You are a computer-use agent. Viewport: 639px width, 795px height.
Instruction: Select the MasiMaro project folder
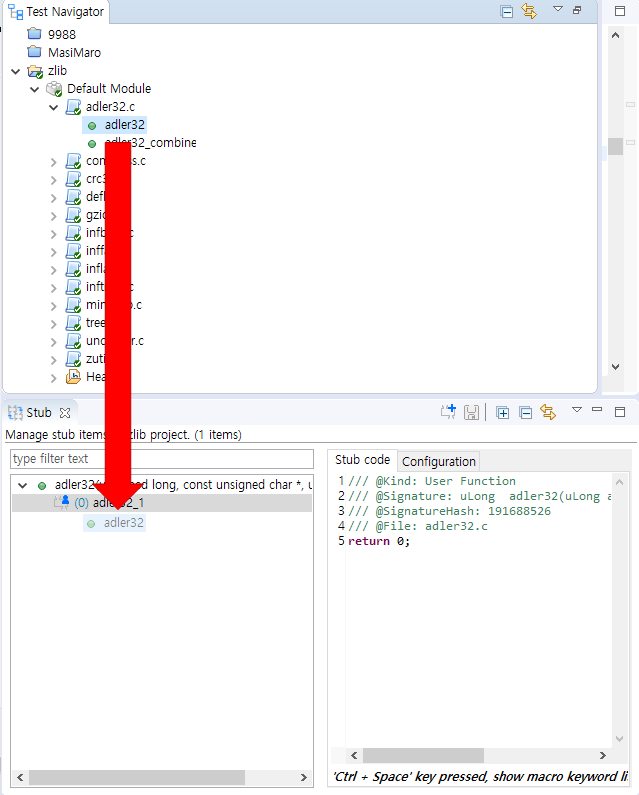click(x=74, y=52)
